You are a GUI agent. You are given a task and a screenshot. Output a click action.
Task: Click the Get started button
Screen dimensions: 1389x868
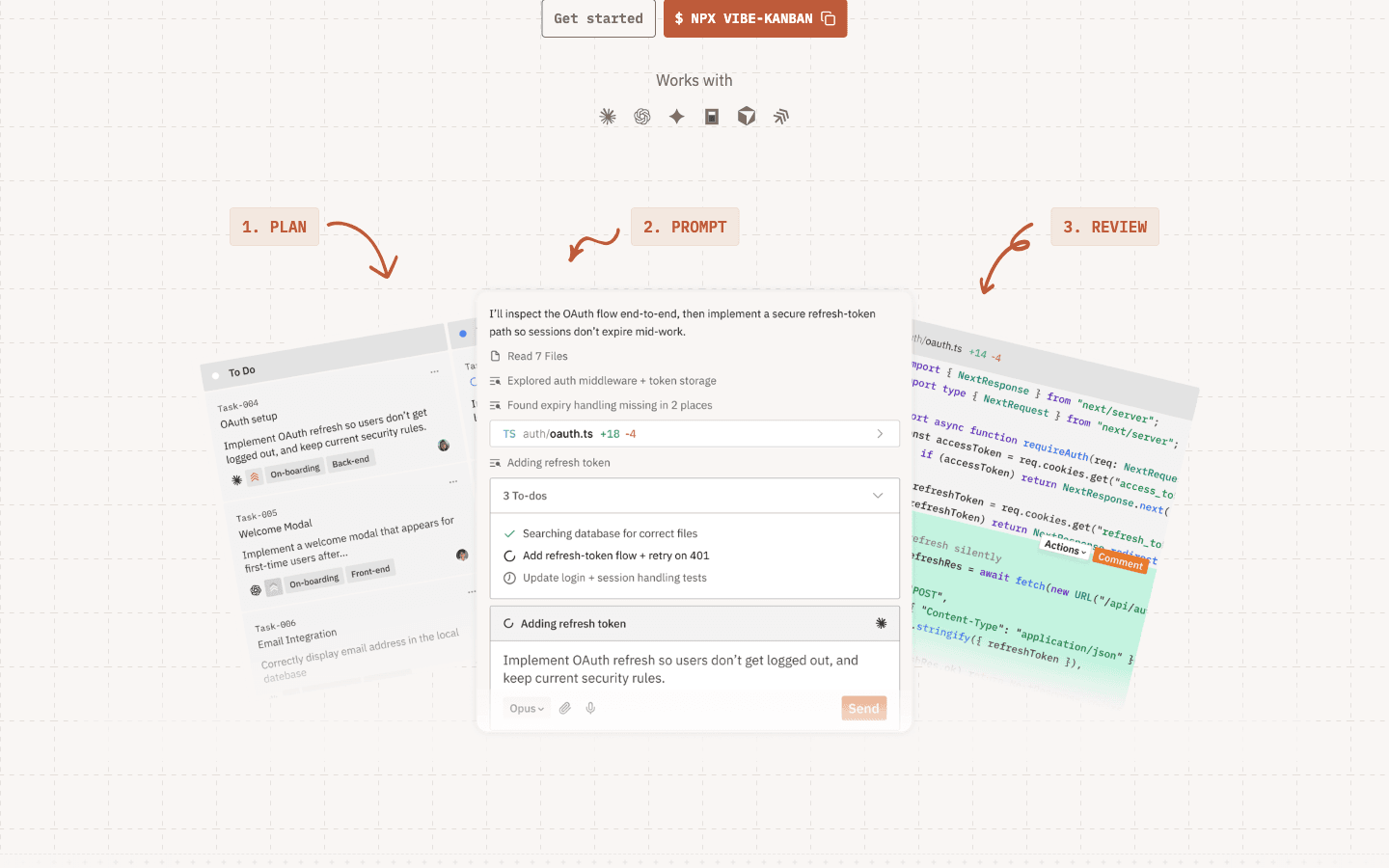pos(598,17)
